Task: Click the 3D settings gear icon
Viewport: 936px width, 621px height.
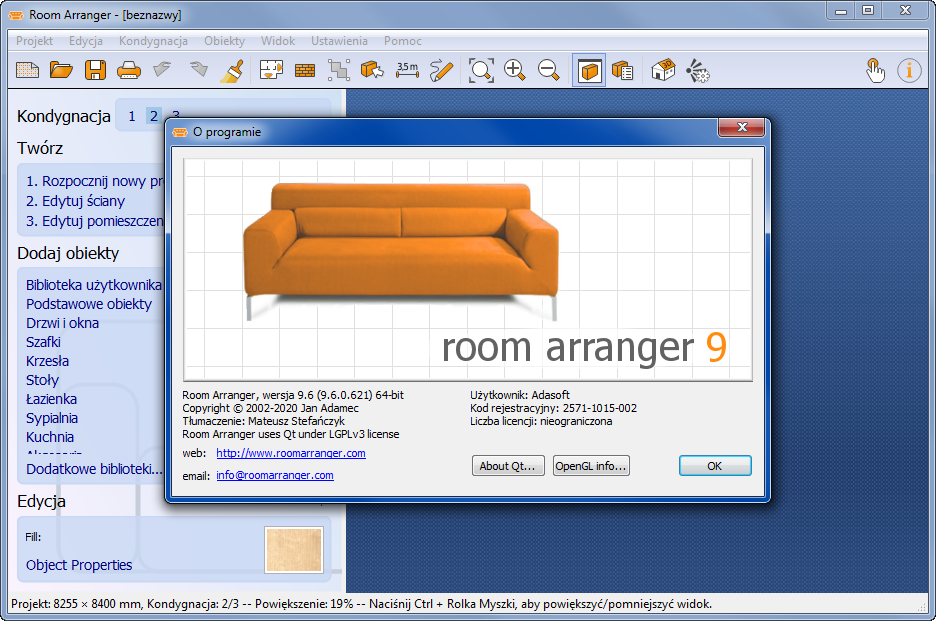Action: tap(697, 70)
